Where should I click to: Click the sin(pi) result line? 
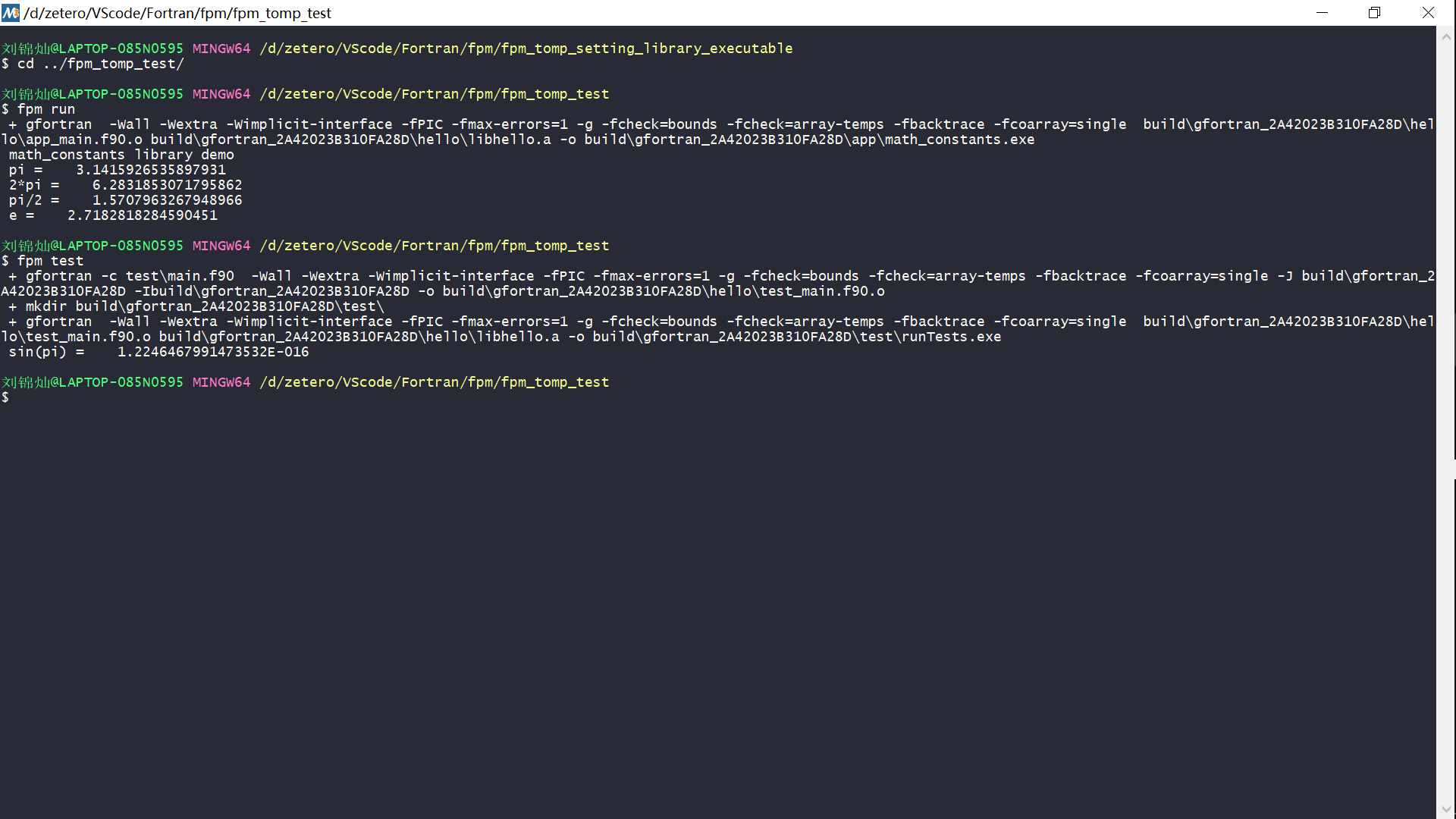click(x=159, y=352)
